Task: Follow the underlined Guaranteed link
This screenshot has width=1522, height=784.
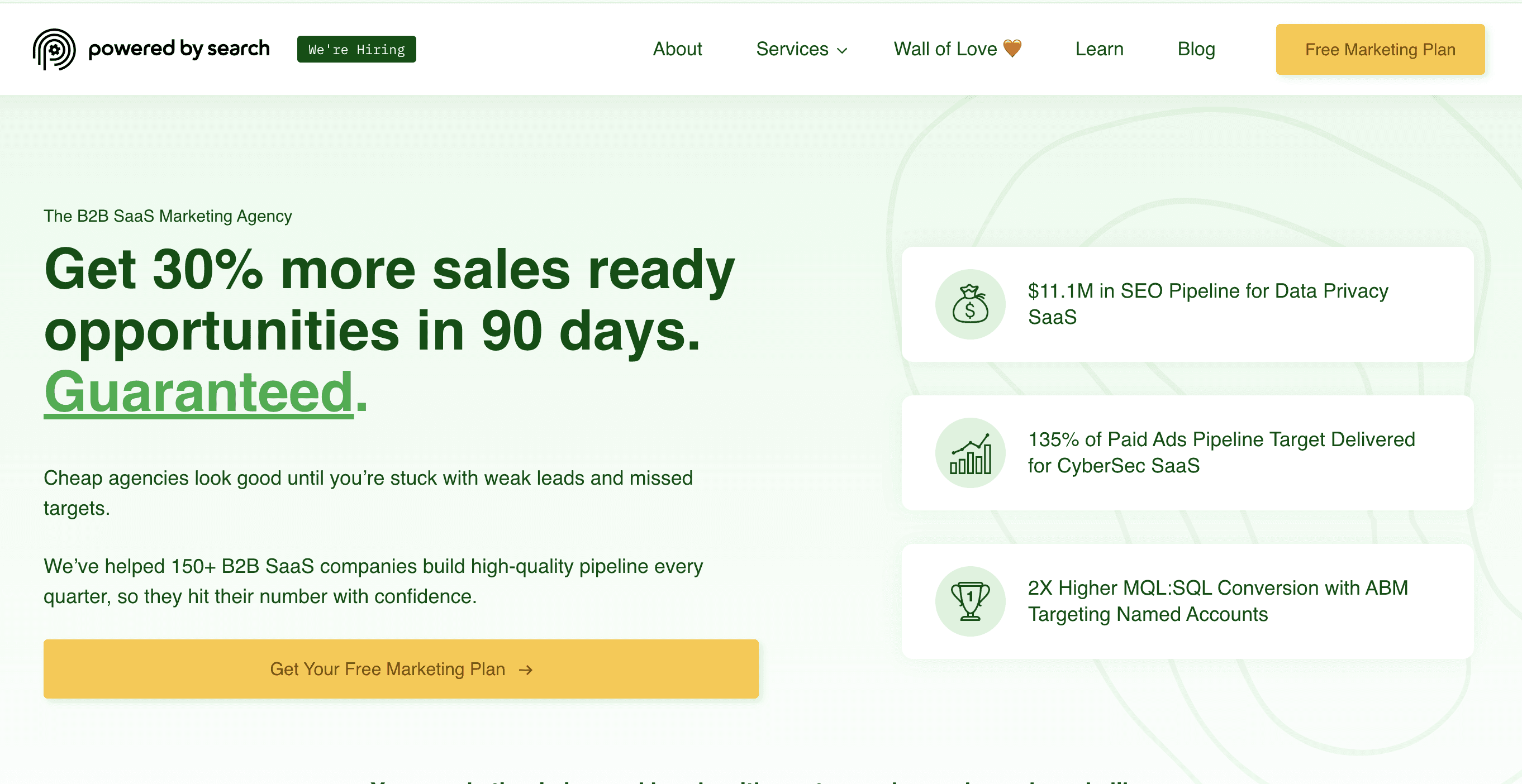Action: coord(198,392)
